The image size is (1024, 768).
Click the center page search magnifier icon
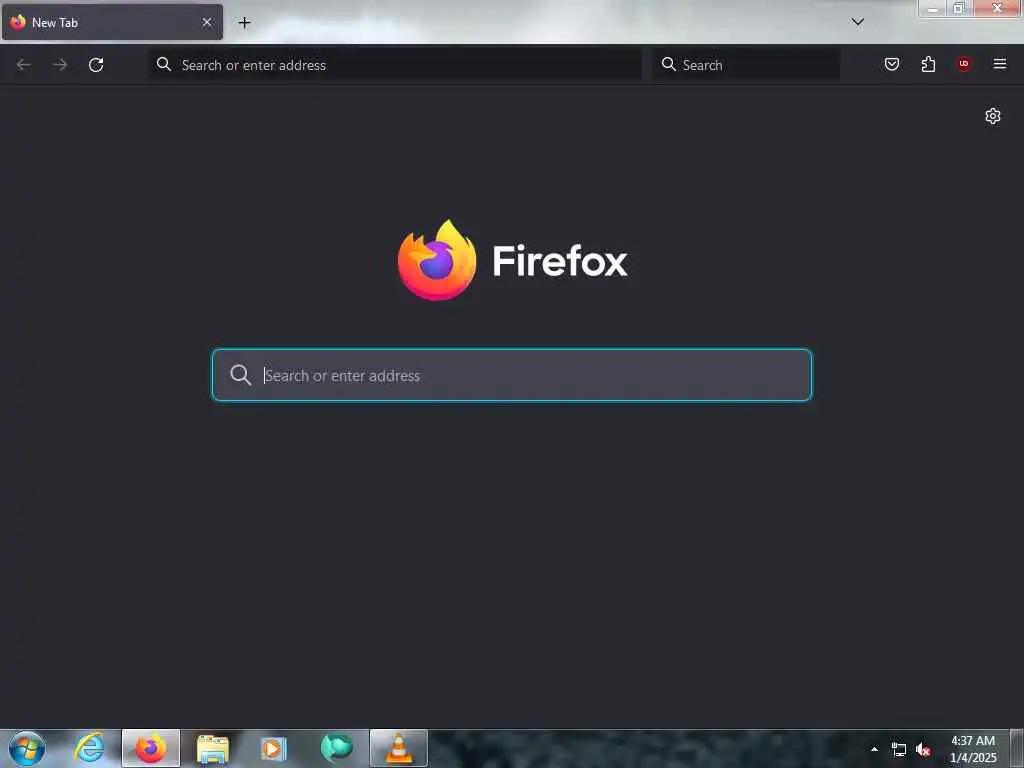point(240,375)
